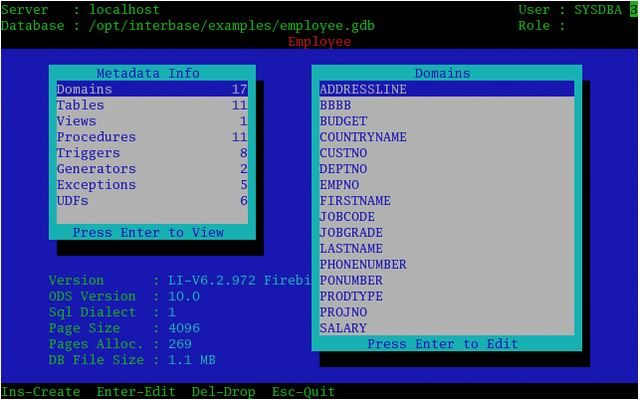640x400 pixels.
Task: Click DB File Size value 1.1 MB
Action: [x=192, y=360]
